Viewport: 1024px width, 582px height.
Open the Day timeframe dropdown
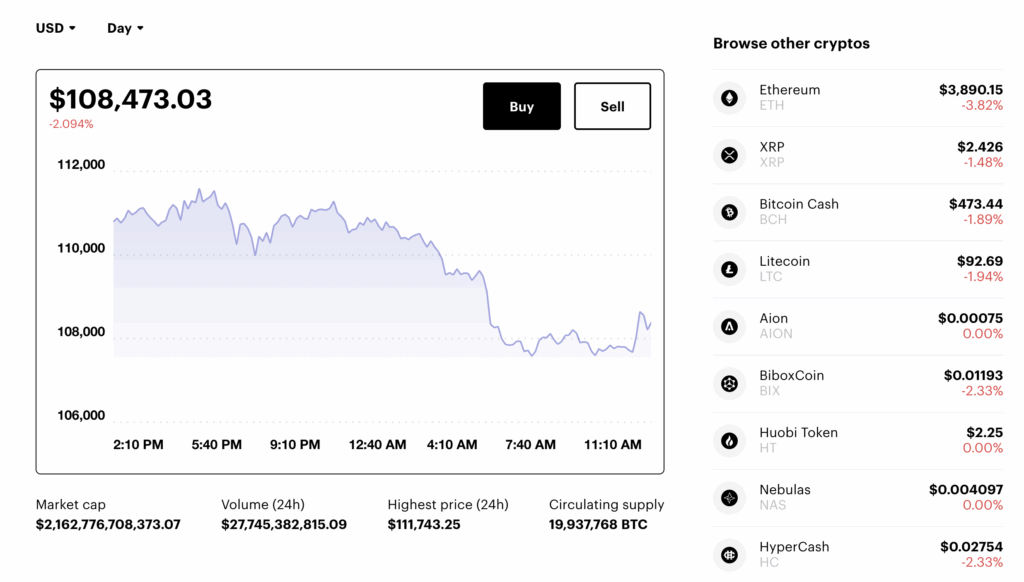[124, 28]
